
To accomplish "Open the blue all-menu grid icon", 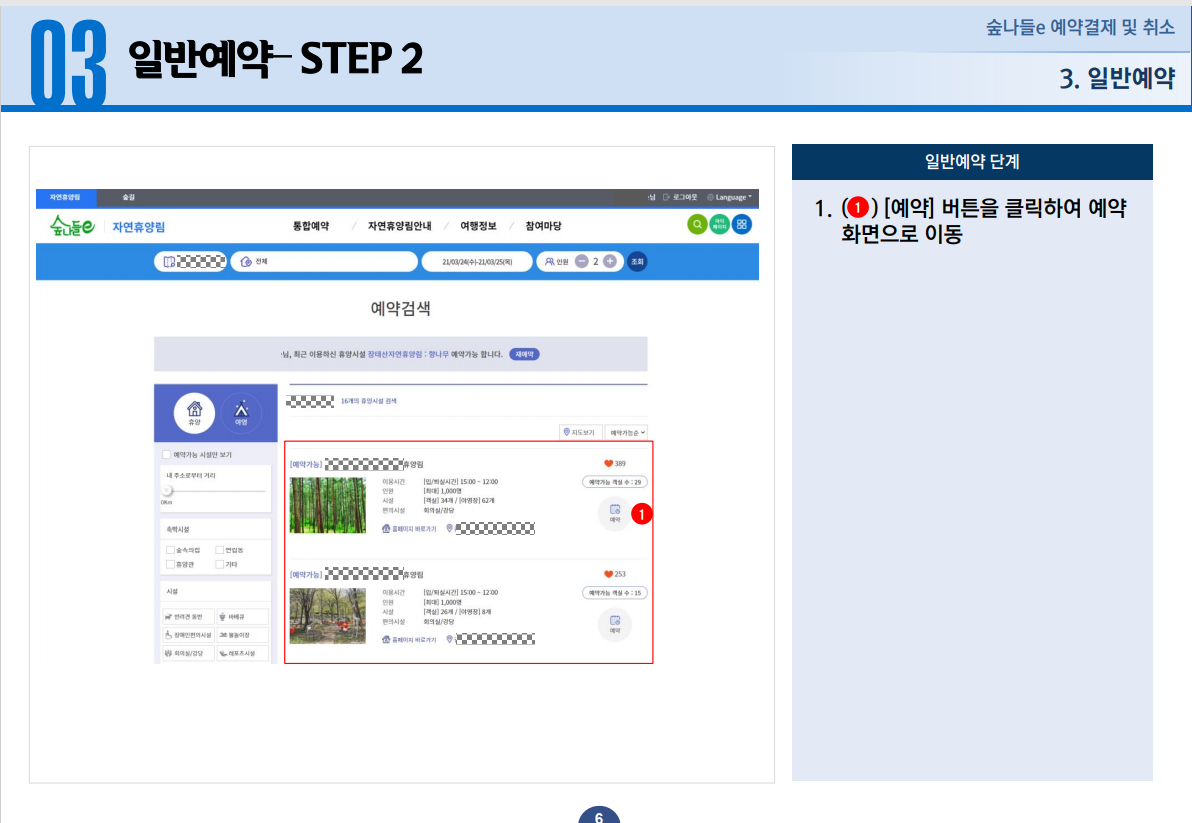I will pyautogui.click(x=742, y=225).
